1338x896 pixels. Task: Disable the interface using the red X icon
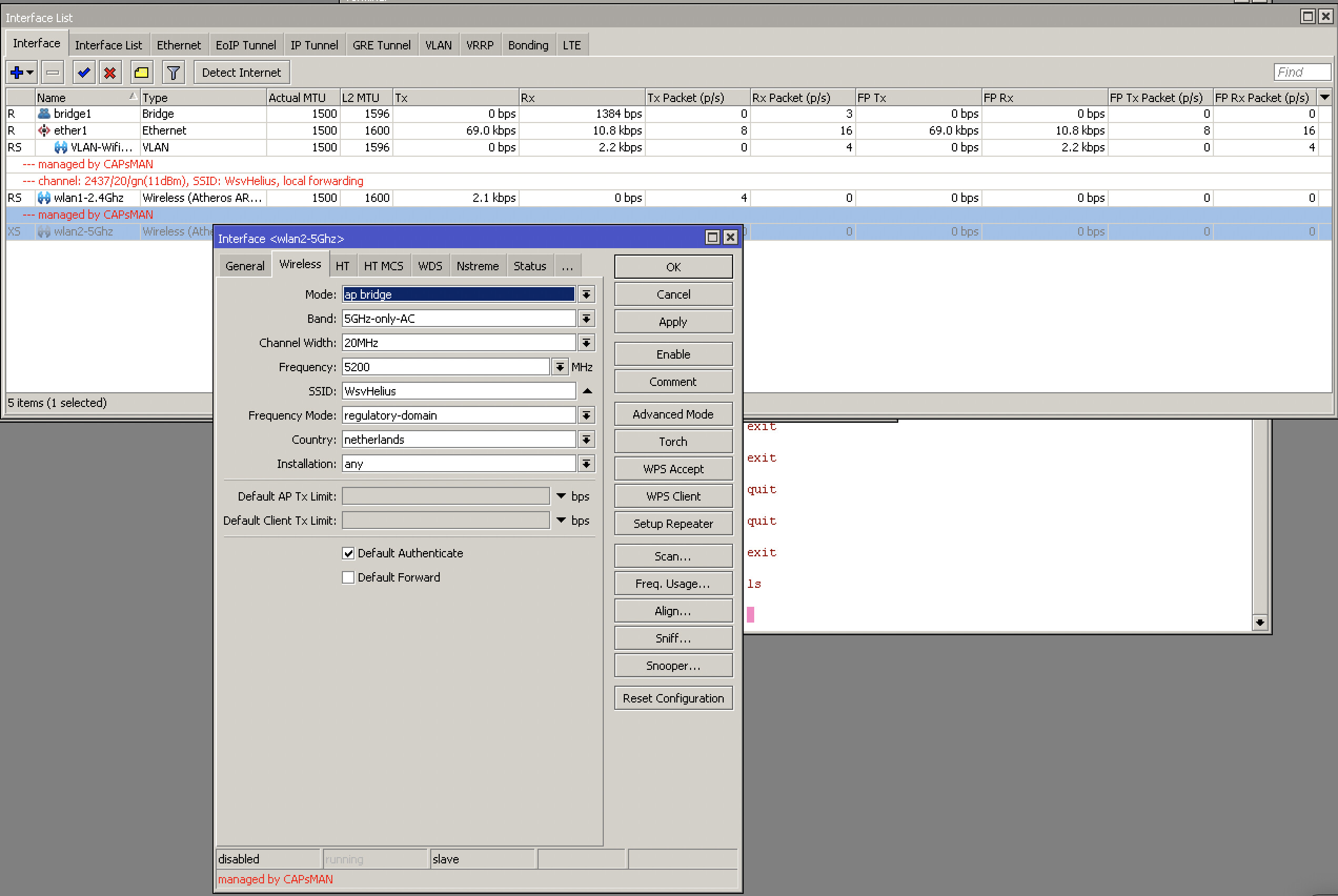pyautogui.click(x=110, y=72)
